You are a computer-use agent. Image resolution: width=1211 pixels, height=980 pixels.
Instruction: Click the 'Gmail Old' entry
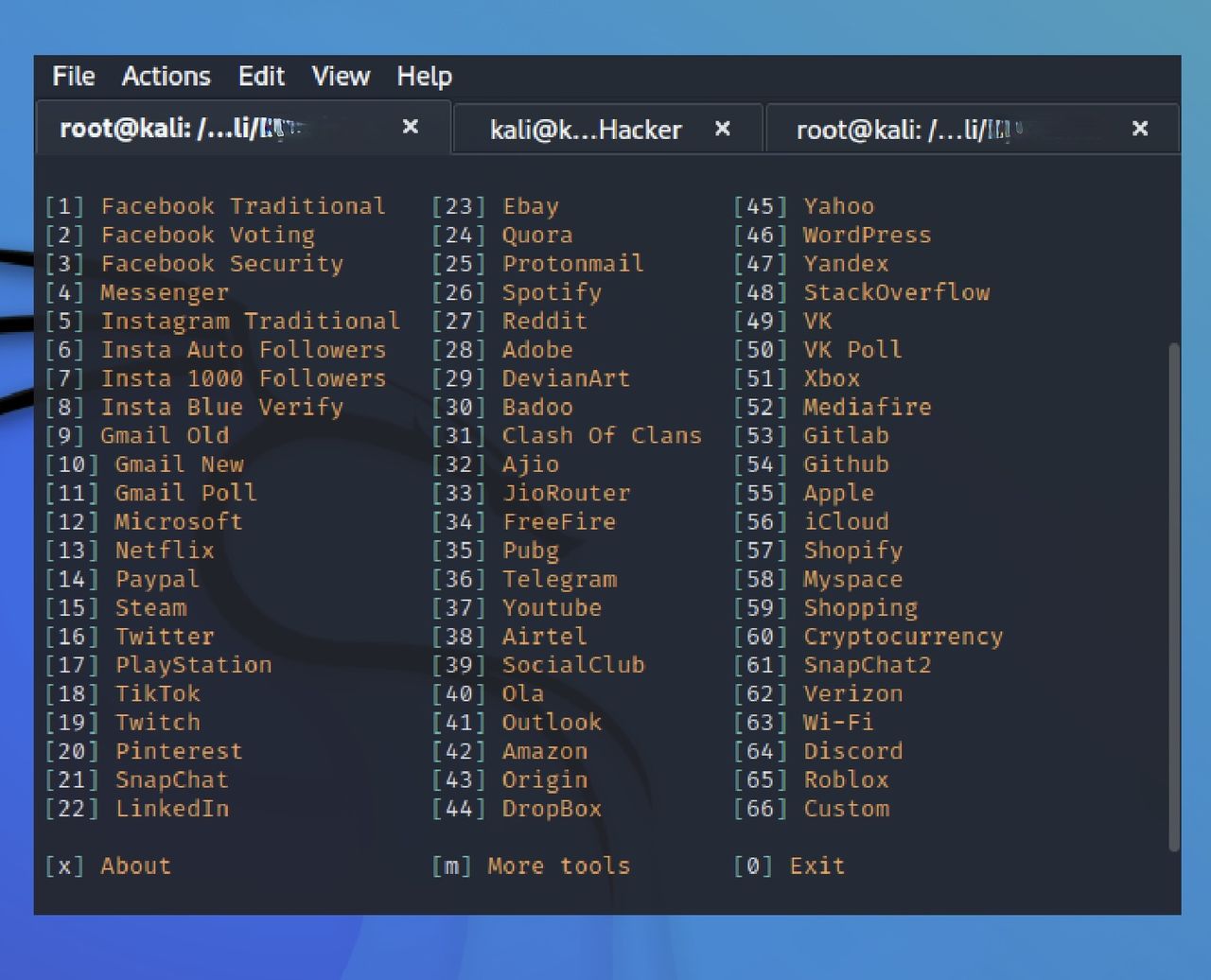[165, 435]
